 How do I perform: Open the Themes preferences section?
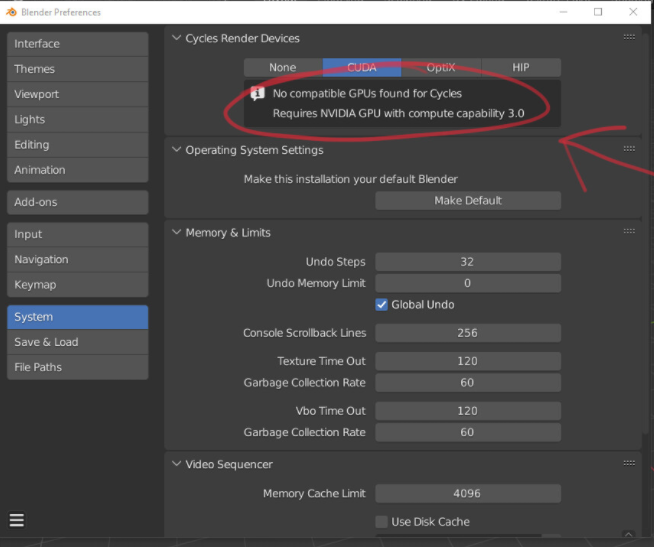point(78,69)
